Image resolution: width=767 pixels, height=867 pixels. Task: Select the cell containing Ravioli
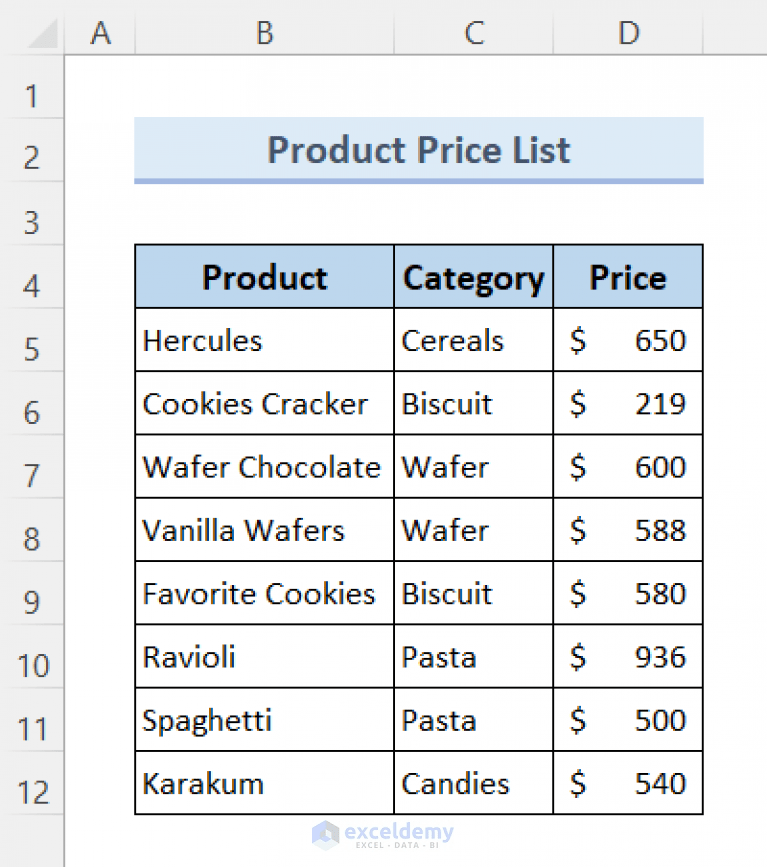coord(263,657)
